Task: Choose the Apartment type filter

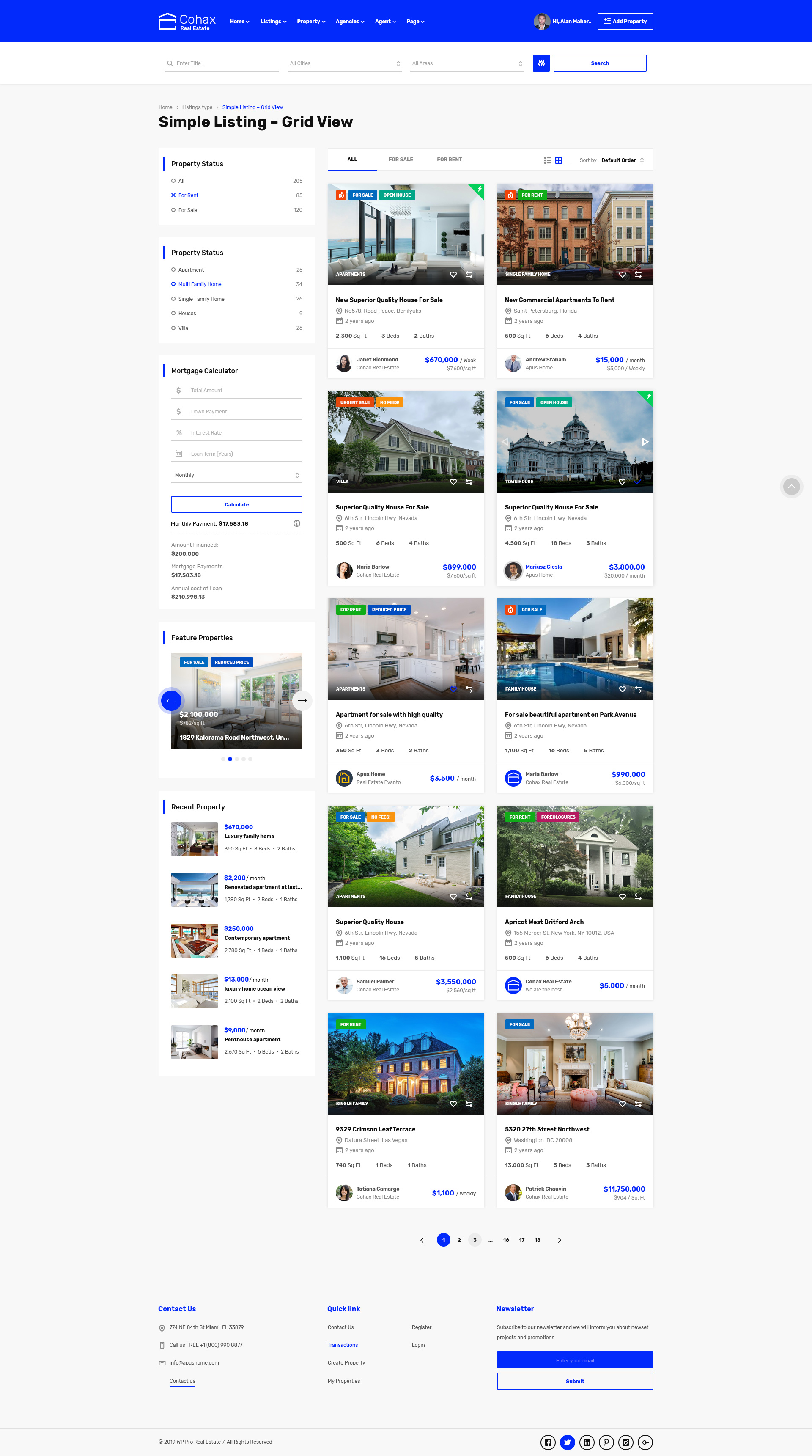Action: 173,270
